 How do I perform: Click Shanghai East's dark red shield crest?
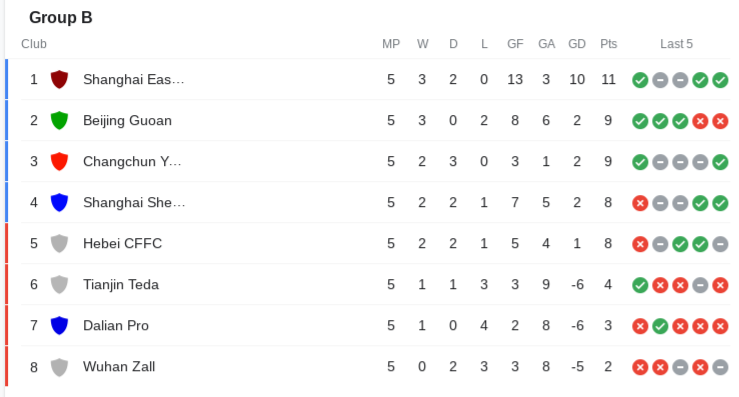tap(59, 79)
